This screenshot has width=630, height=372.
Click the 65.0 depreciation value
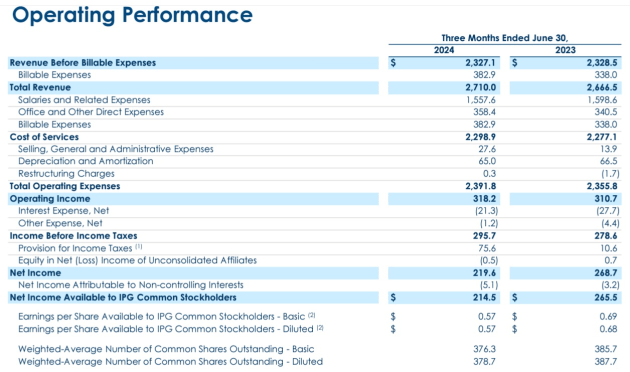[487, 161]
